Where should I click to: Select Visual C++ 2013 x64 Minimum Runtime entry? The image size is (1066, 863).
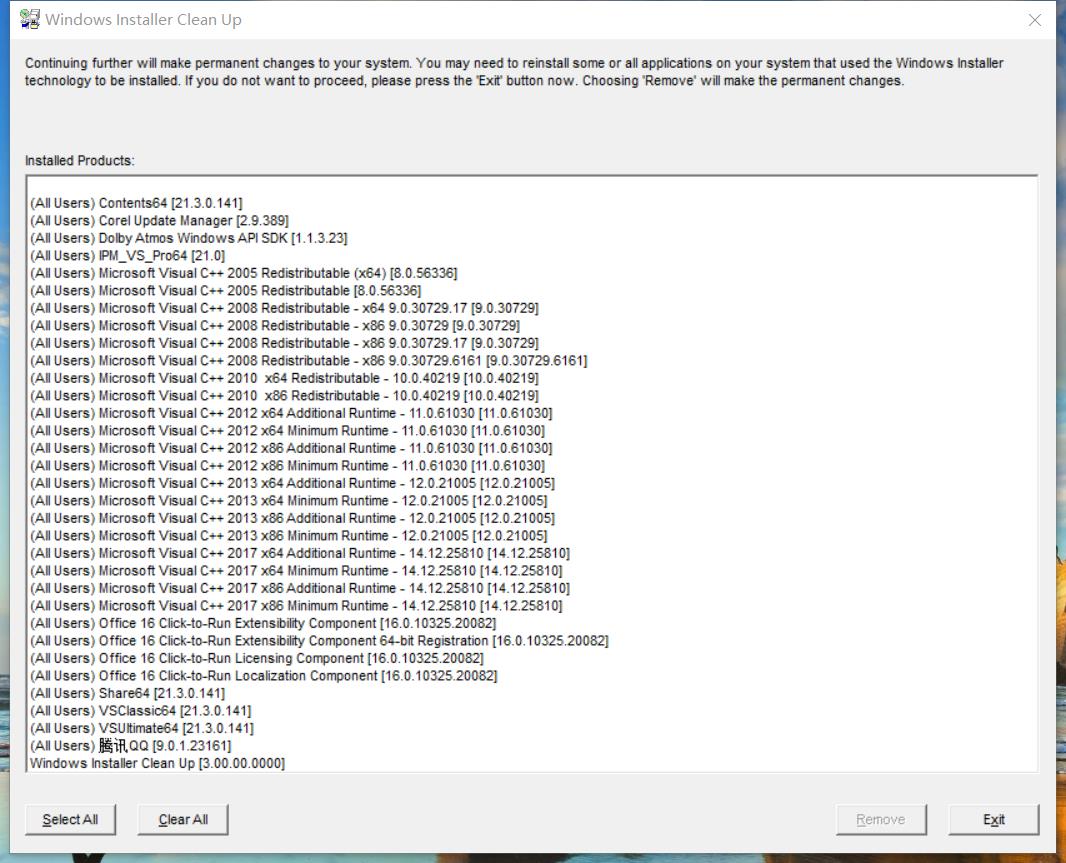(288, 501)
